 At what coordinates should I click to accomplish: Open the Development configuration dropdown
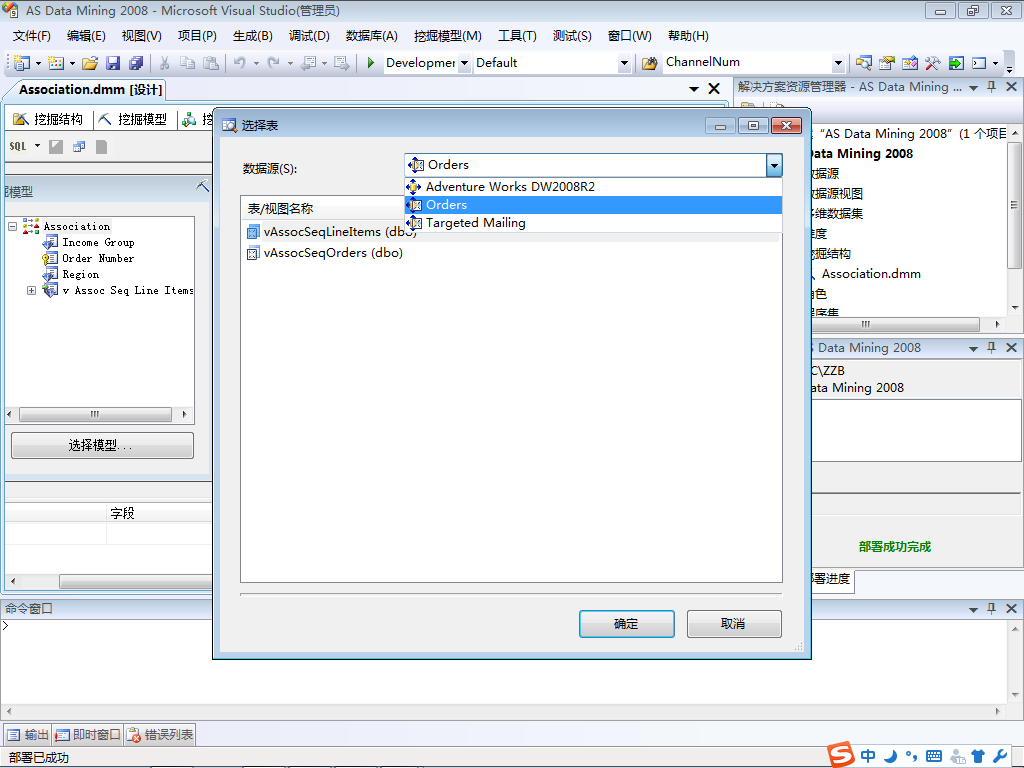(464, 63)
